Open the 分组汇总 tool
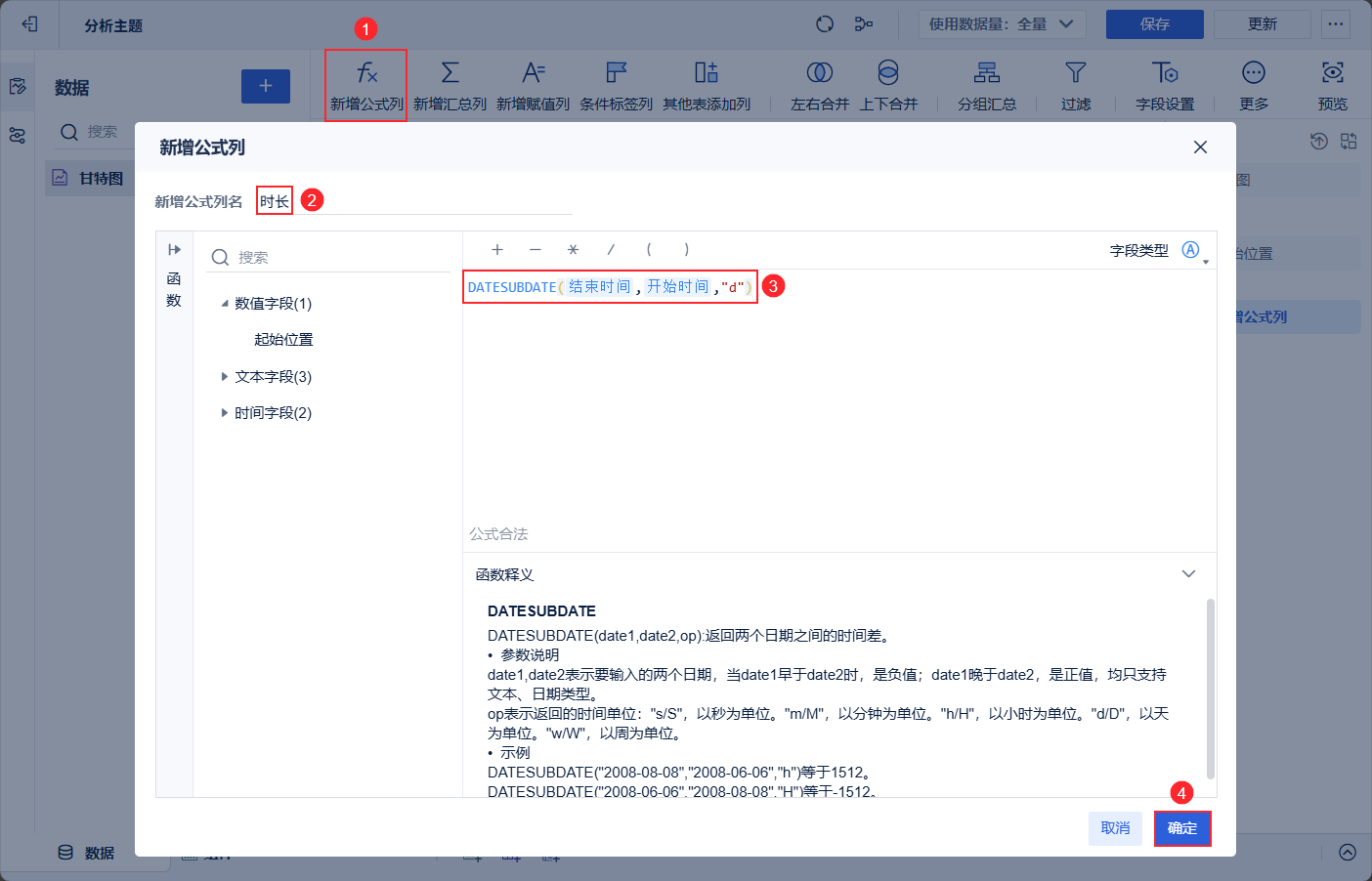The width and height of the screenshot is (1372, 881). [987, 85]
